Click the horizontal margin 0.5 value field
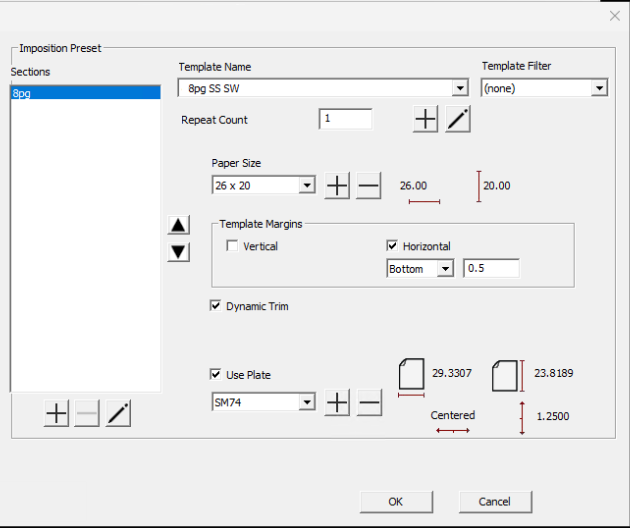 [x=491, y=268]
